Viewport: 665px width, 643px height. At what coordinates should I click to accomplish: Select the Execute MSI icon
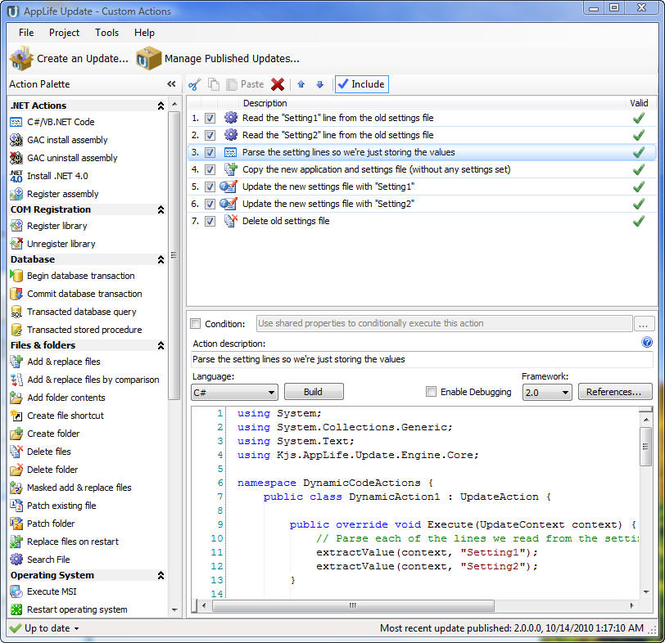pyautogui.click(x=16, y=592)
